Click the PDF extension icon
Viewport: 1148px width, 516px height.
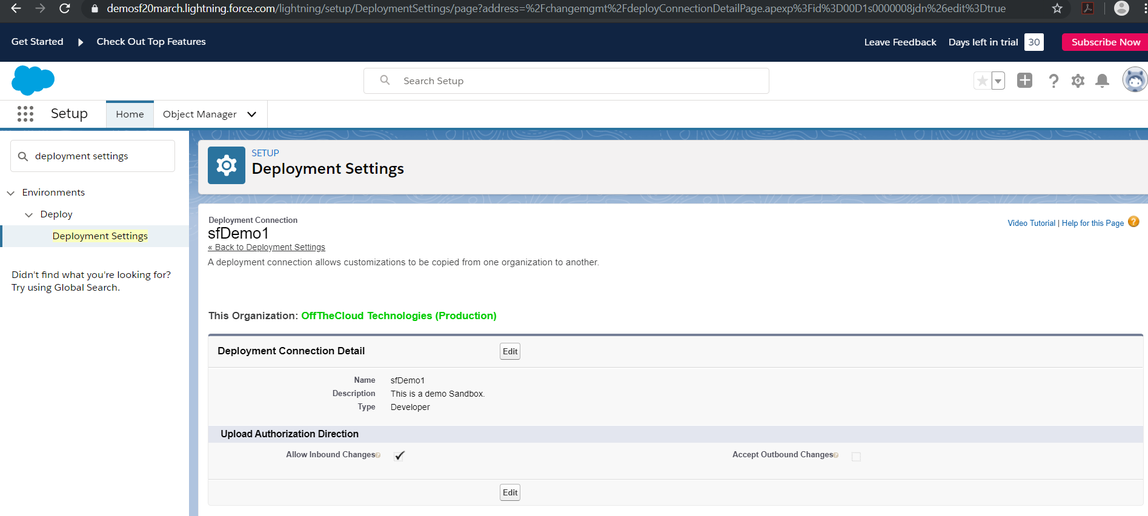coord(1089,9)
